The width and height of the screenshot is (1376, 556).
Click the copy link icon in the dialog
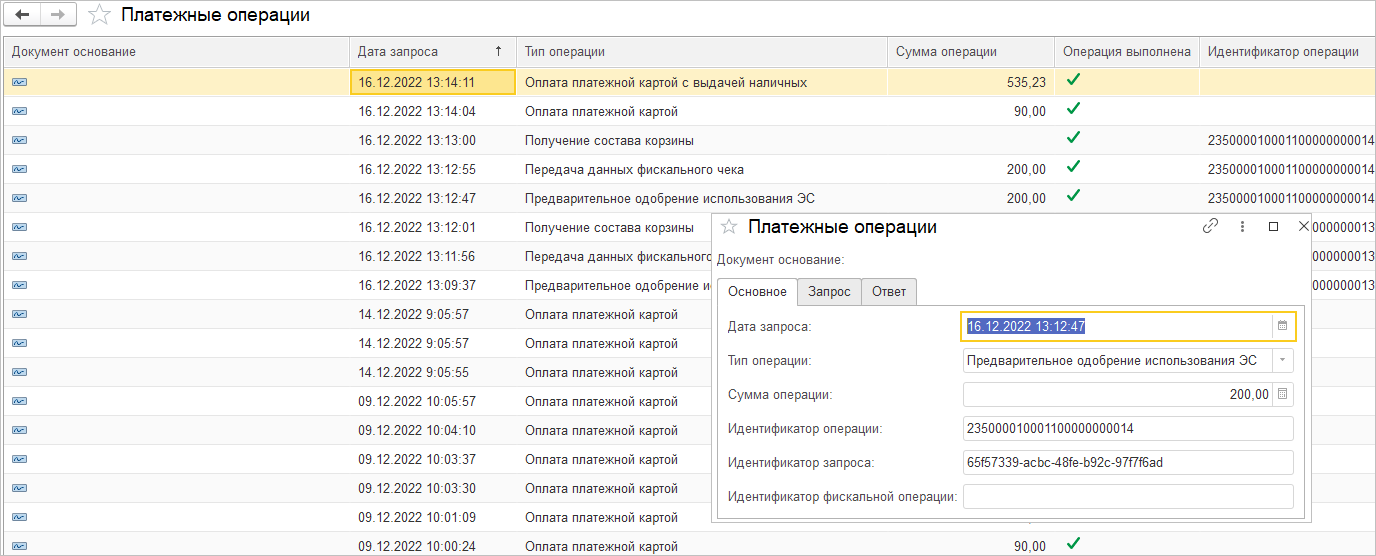tap(1210, 227)
